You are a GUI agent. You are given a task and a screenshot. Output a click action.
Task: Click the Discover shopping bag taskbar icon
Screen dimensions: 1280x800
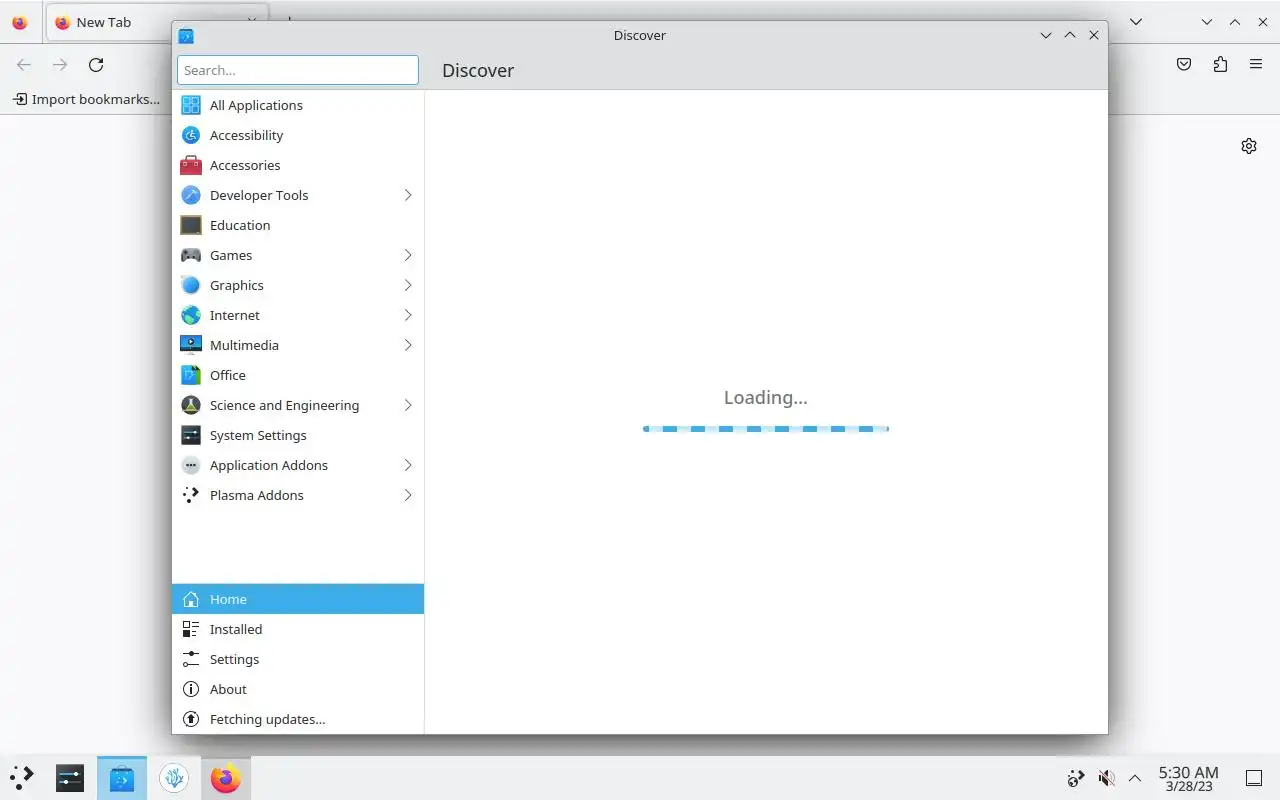[x=122, y=777]
